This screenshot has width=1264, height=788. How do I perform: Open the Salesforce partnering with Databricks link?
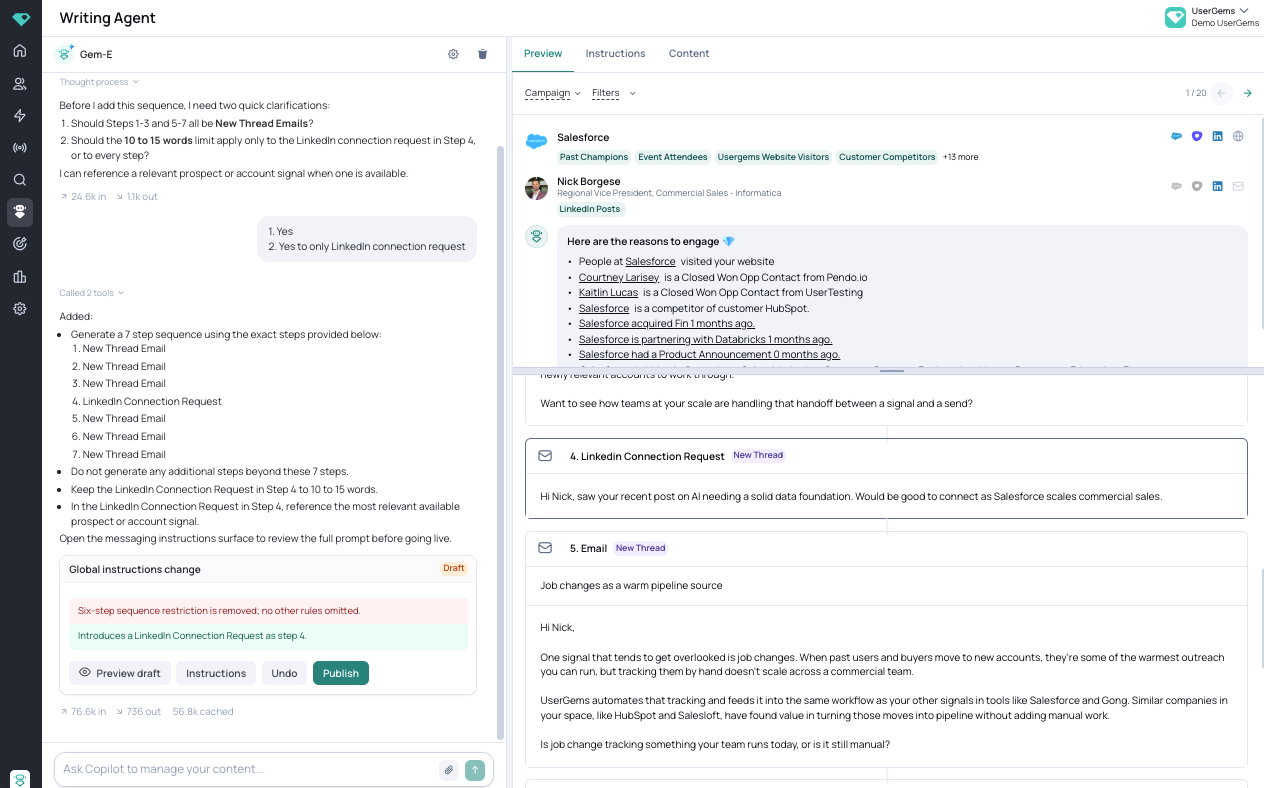(x=706, y=339)
